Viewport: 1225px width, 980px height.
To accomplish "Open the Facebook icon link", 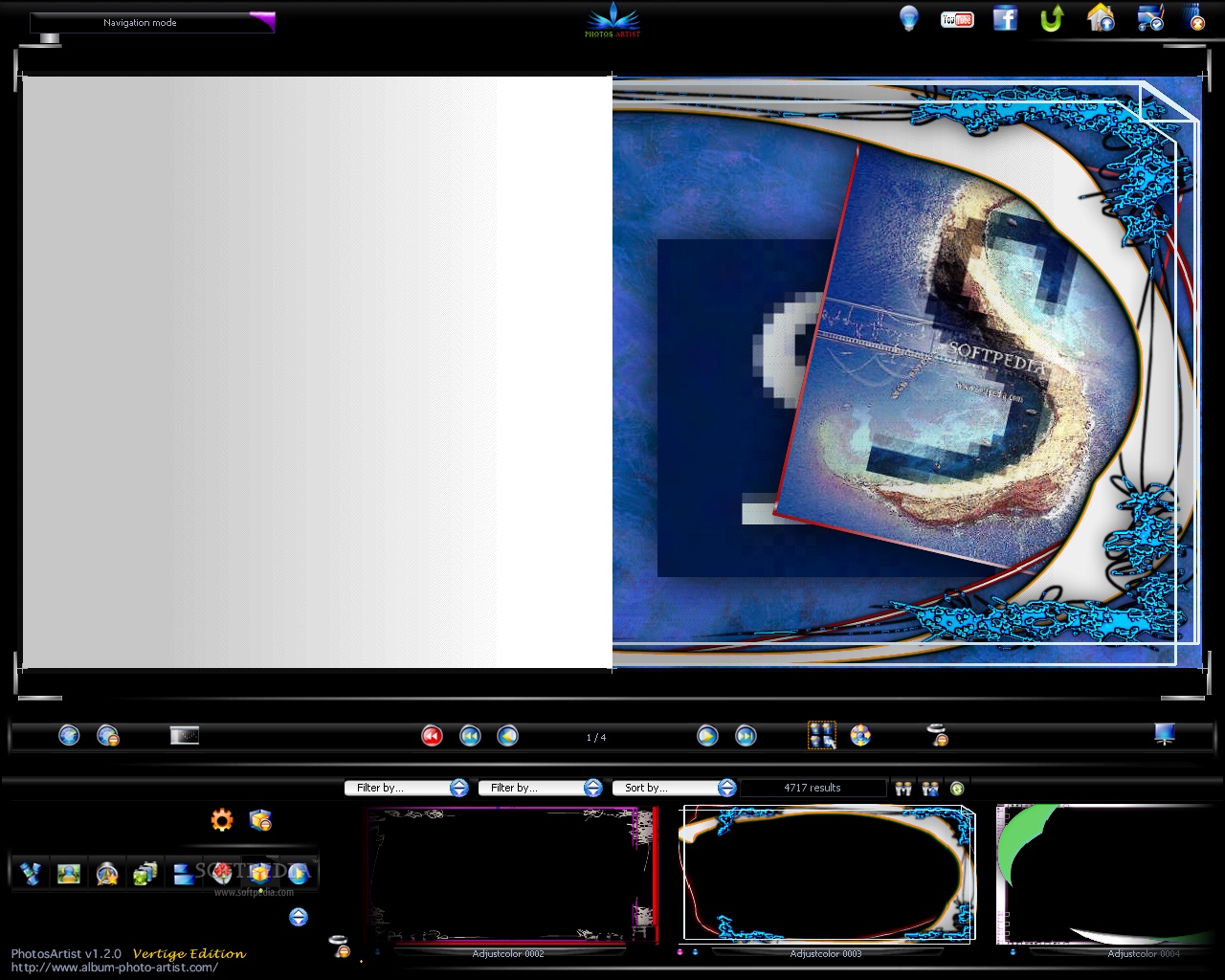I will pos(1005,18).
